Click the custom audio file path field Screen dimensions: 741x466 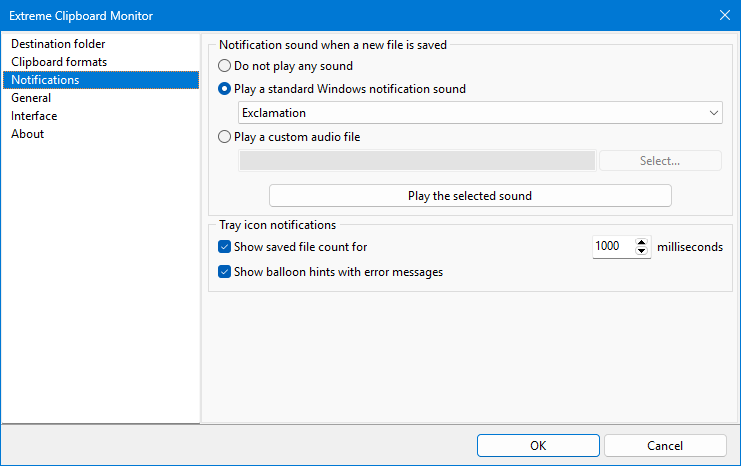pos(417,161)
